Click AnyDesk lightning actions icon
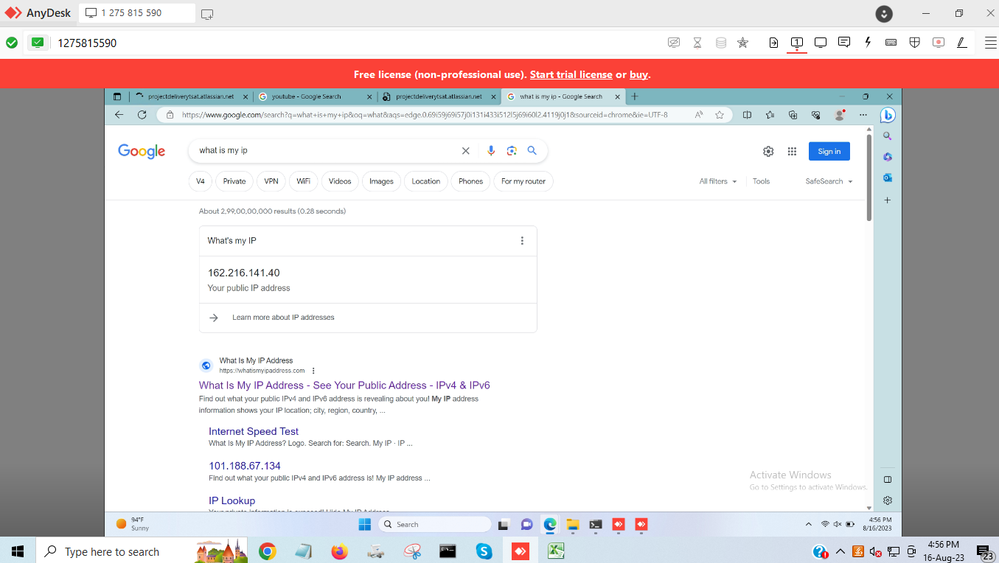999x563 pixels. 867,43
